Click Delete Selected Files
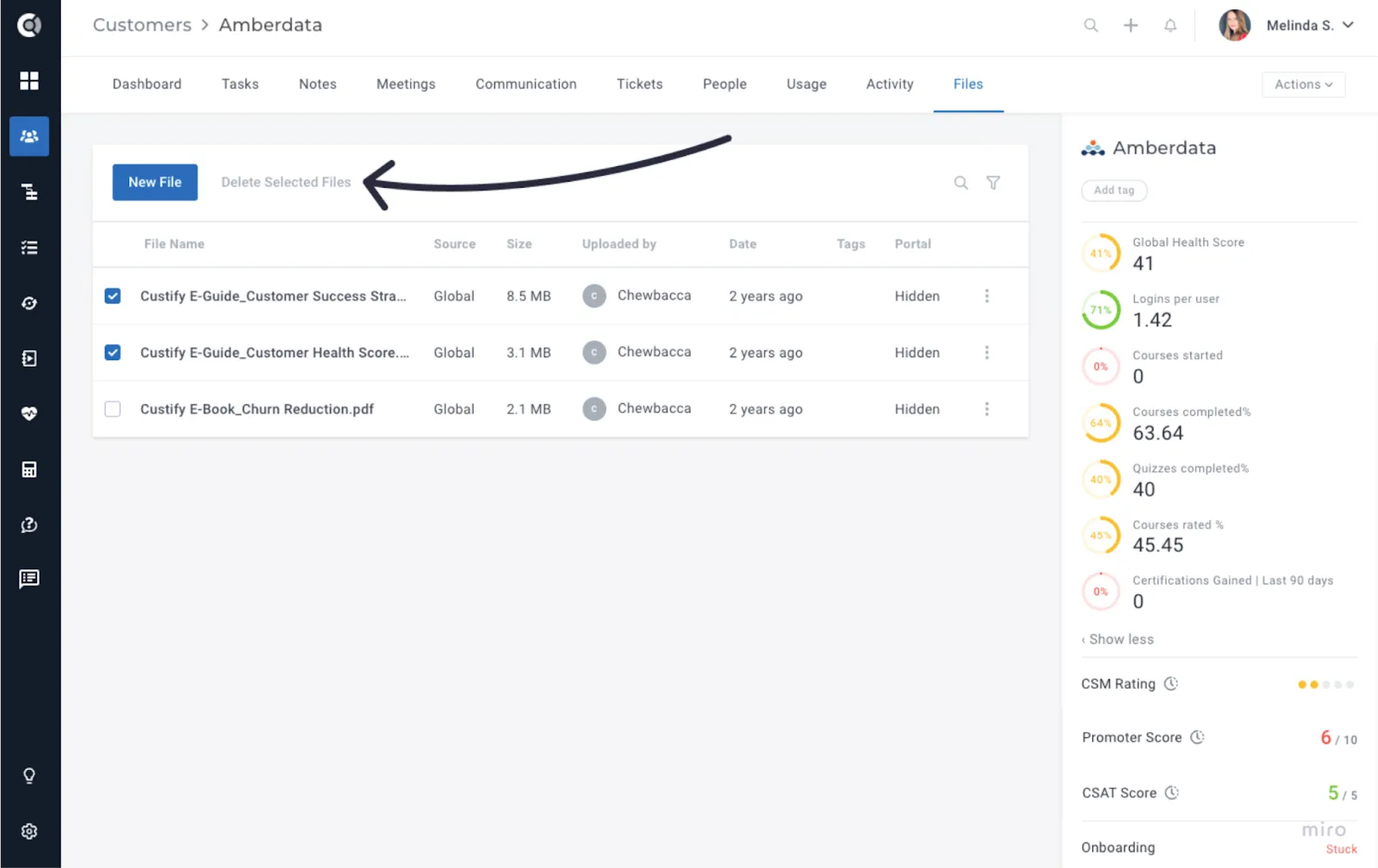Viewport: 1378px width, 868px height. point(286,183)
